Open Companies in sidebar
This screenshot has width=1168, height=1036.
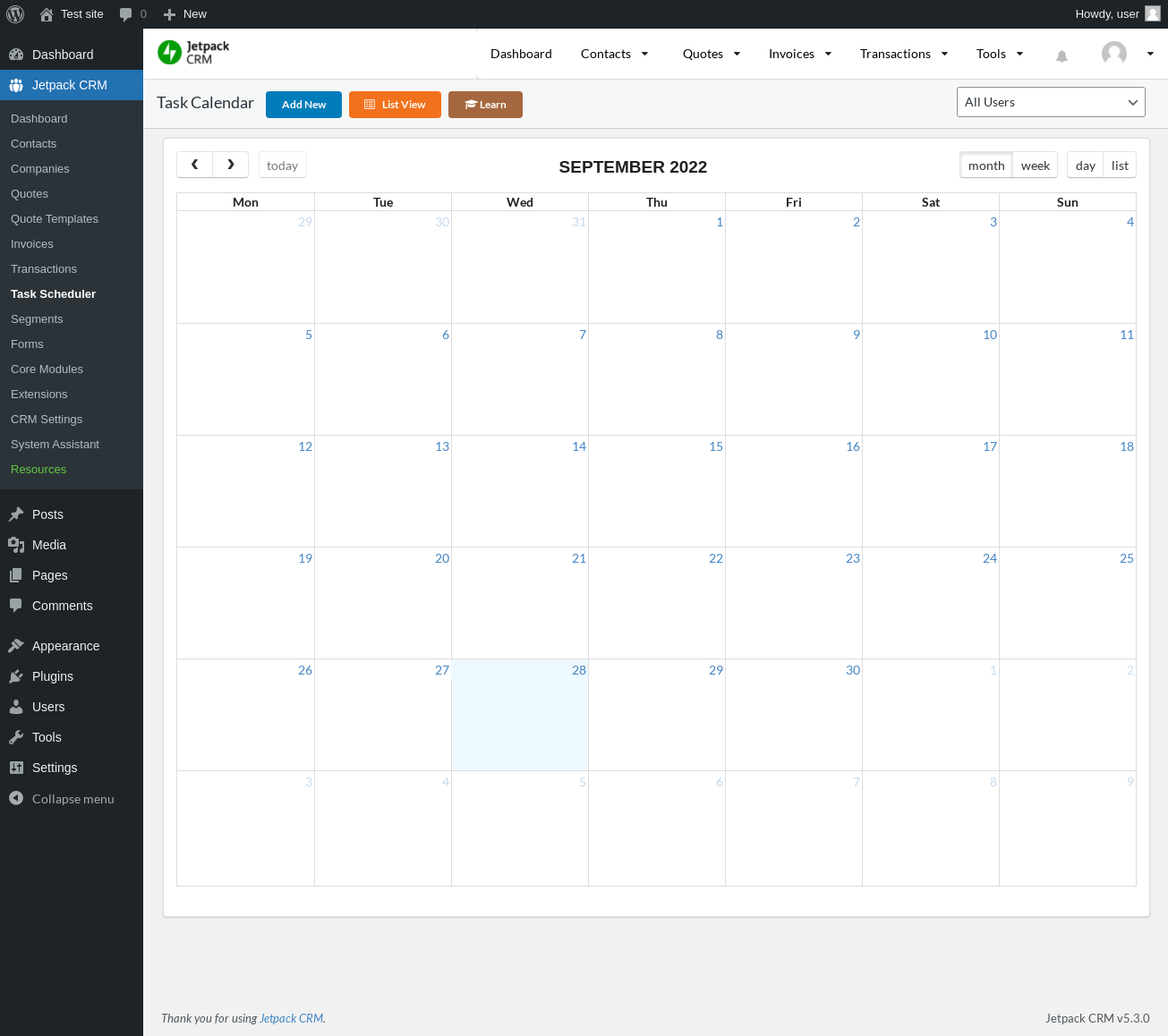click(39, 168)
